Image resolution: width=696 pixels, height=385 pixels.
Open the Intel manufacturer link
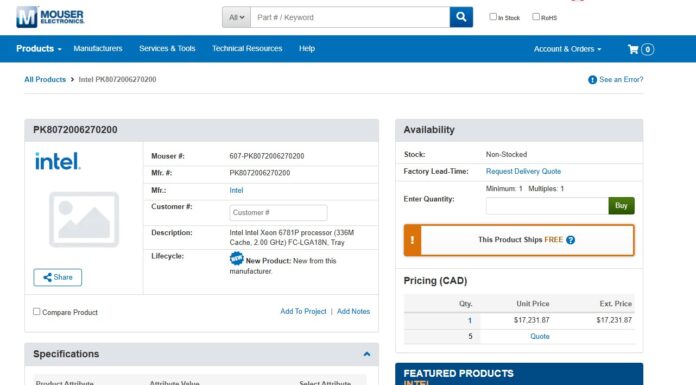pyautogui.click(x=236, y=190)
